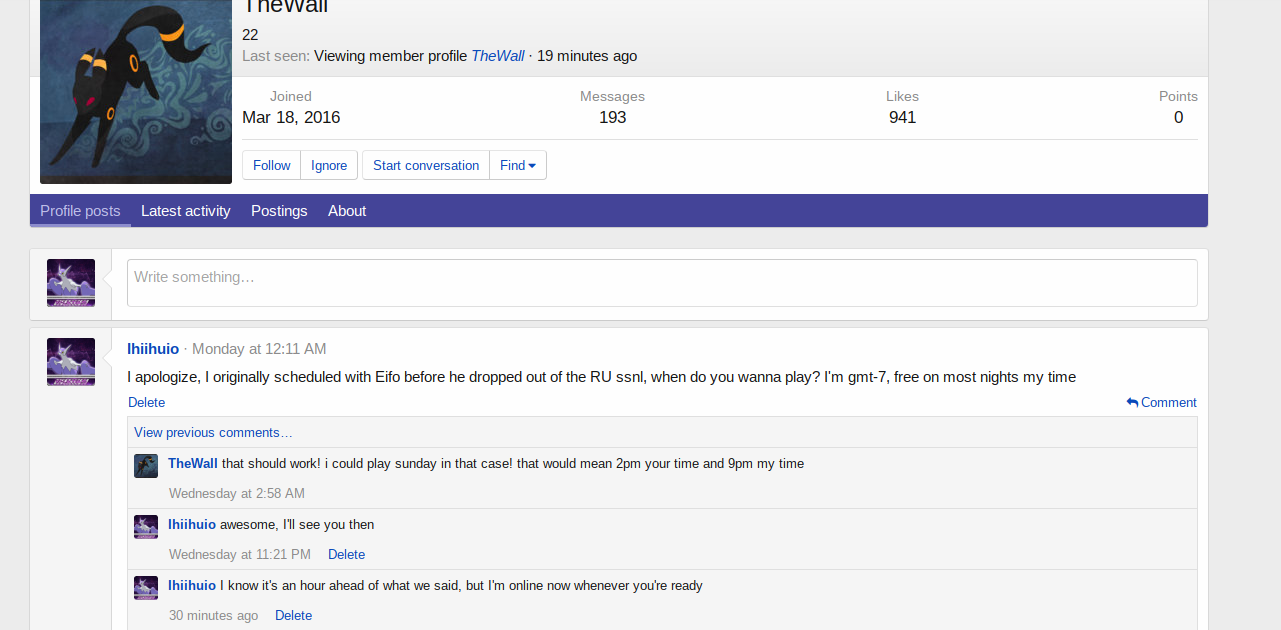Start conversation with TheWall
This screenshot has width=1281, height=630.
coord(426,165)
